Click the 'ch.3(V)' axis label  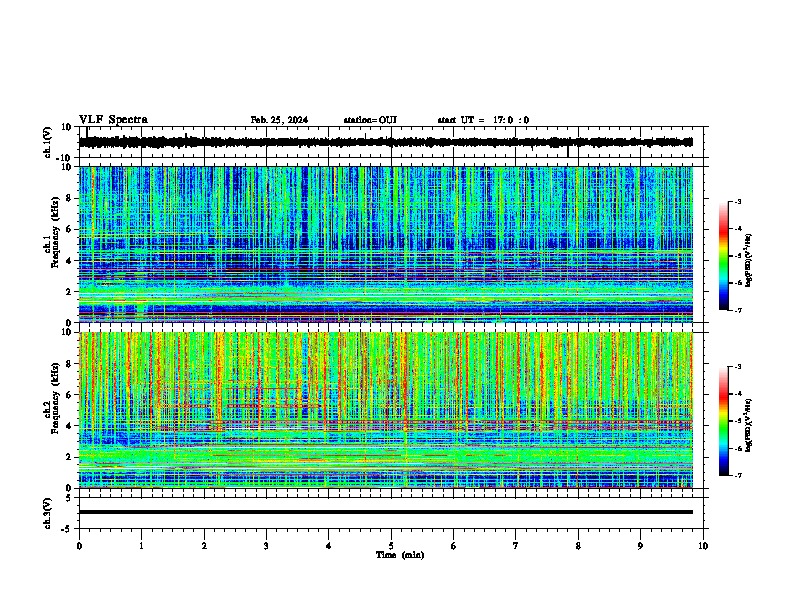tap(48, 513)
